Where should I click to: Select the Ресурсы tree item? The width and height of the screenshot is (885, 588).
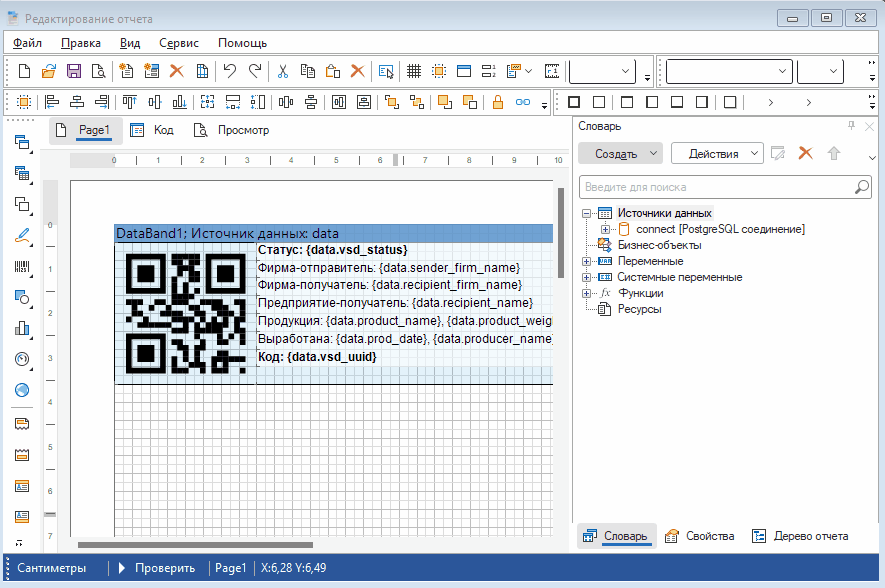click(x=639, y=309)
